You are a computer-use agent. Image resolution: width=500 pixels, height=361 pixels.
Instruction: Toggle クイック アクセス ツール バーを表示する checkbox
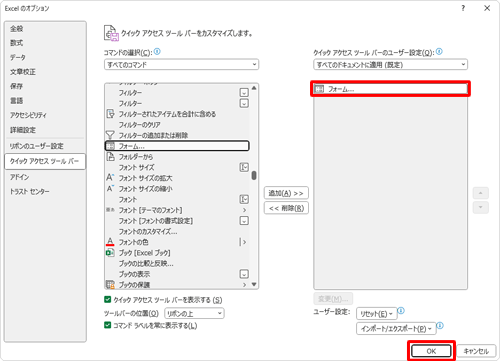click(x=107, y=299)
